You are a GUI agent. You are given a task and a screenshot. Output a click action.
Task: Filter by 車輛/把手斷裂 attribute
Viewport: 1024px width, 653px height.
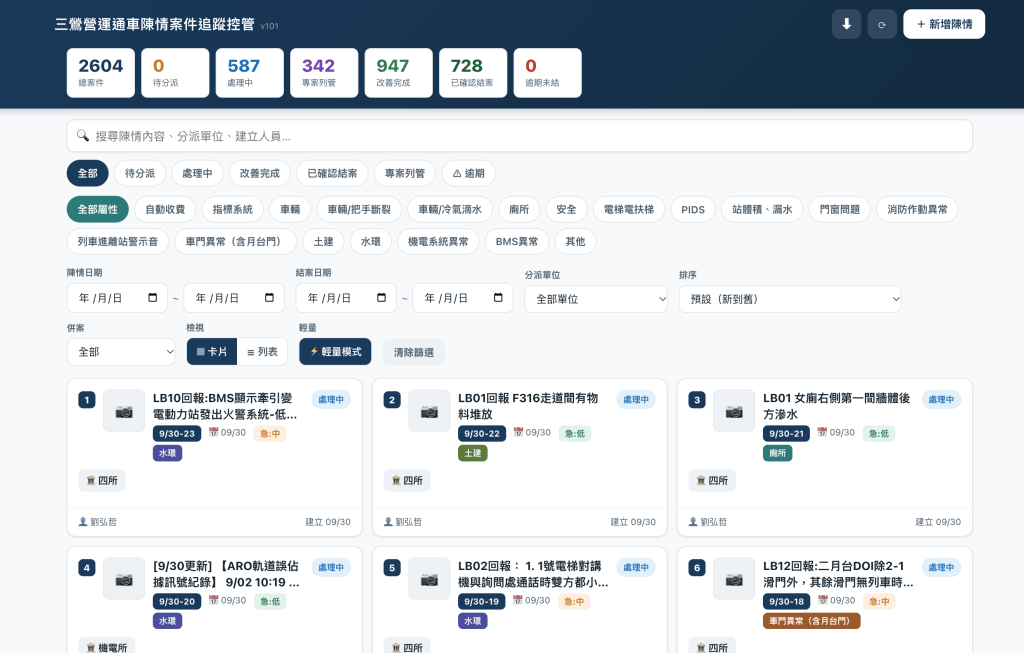pos(359,210)
